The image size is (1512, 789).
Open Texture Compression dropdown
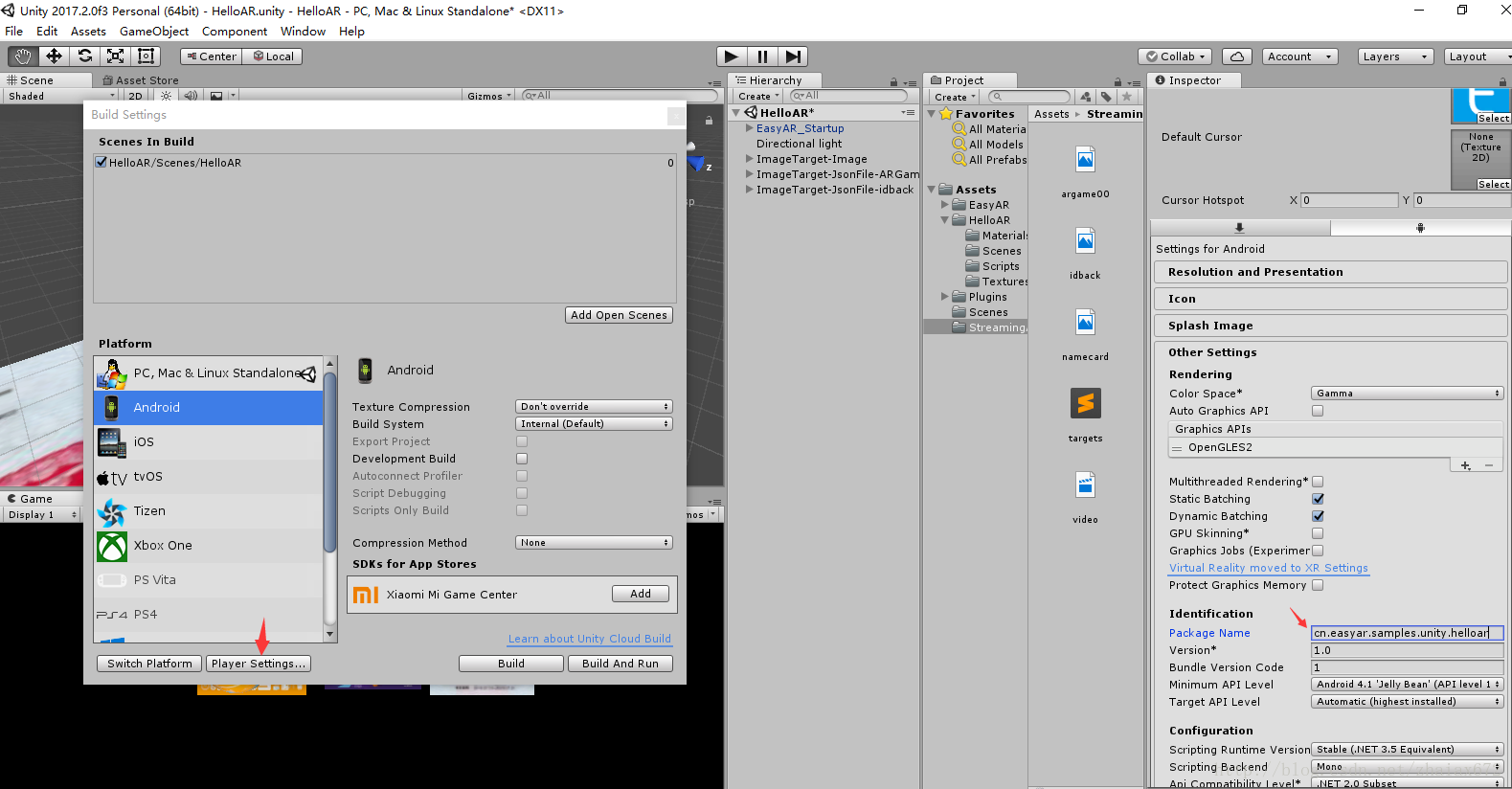tap(594, 407)
